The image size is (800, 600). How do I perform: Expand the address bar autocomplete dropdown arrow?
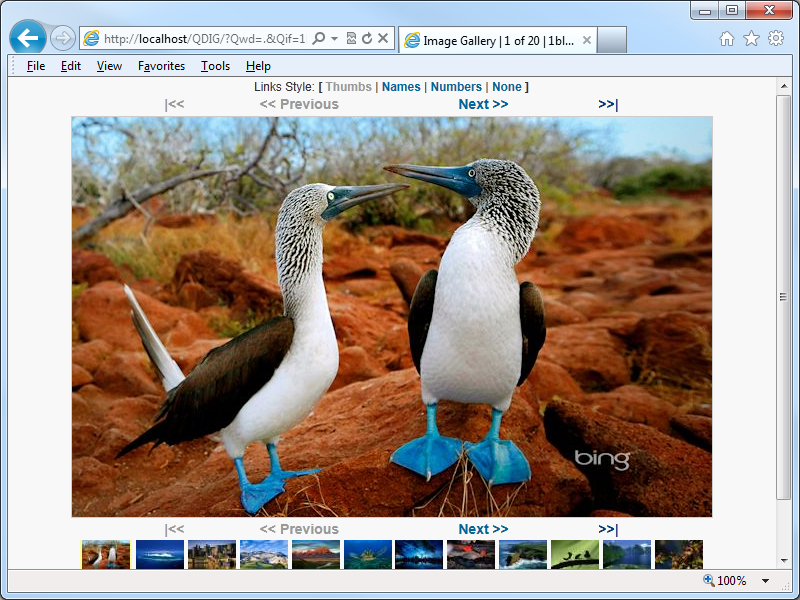click(334, 39)
